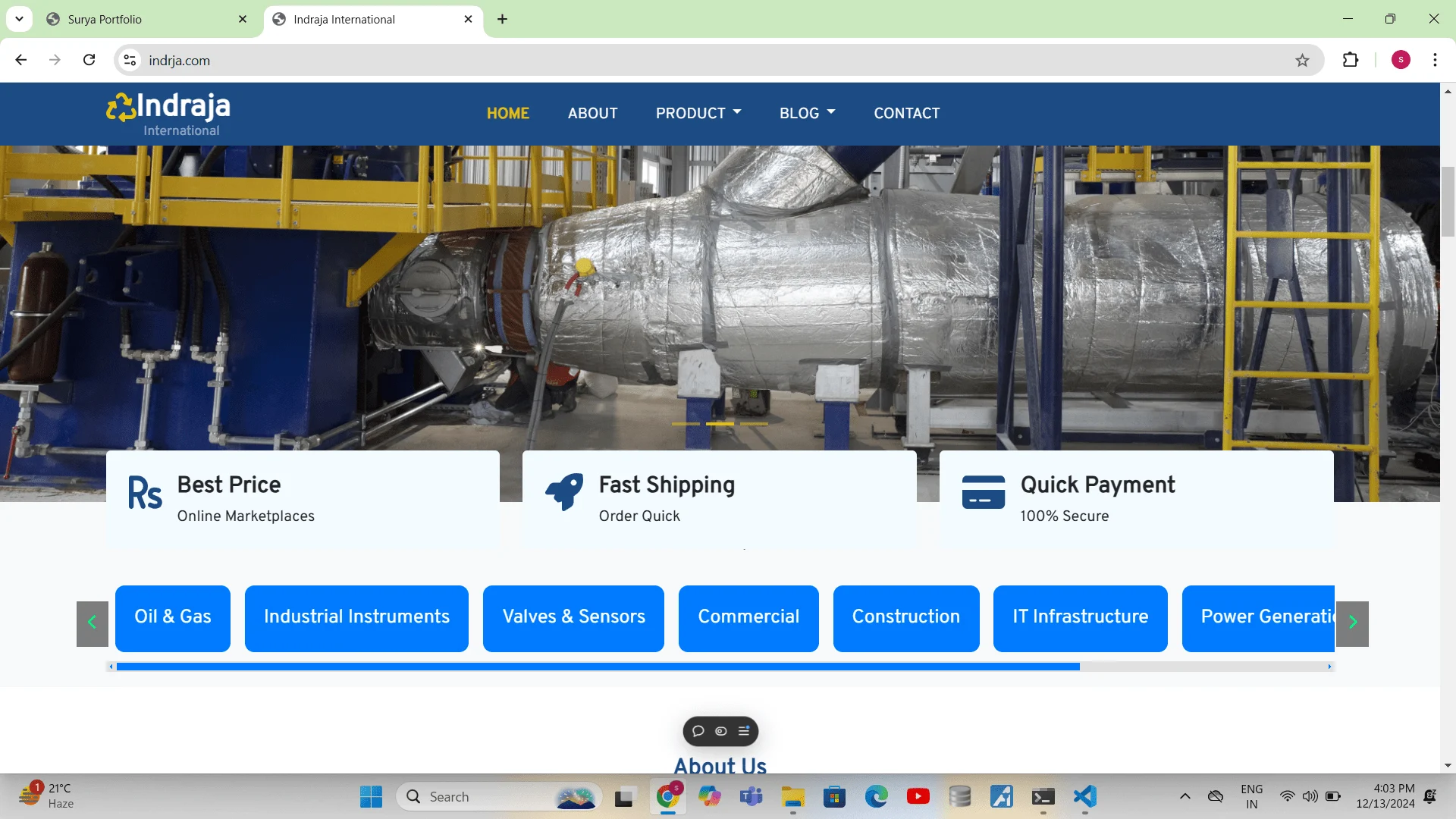Open the YouTube icon on the taskbar
1456x819 pixels.
pyautogui.click(x=918, y=796)
